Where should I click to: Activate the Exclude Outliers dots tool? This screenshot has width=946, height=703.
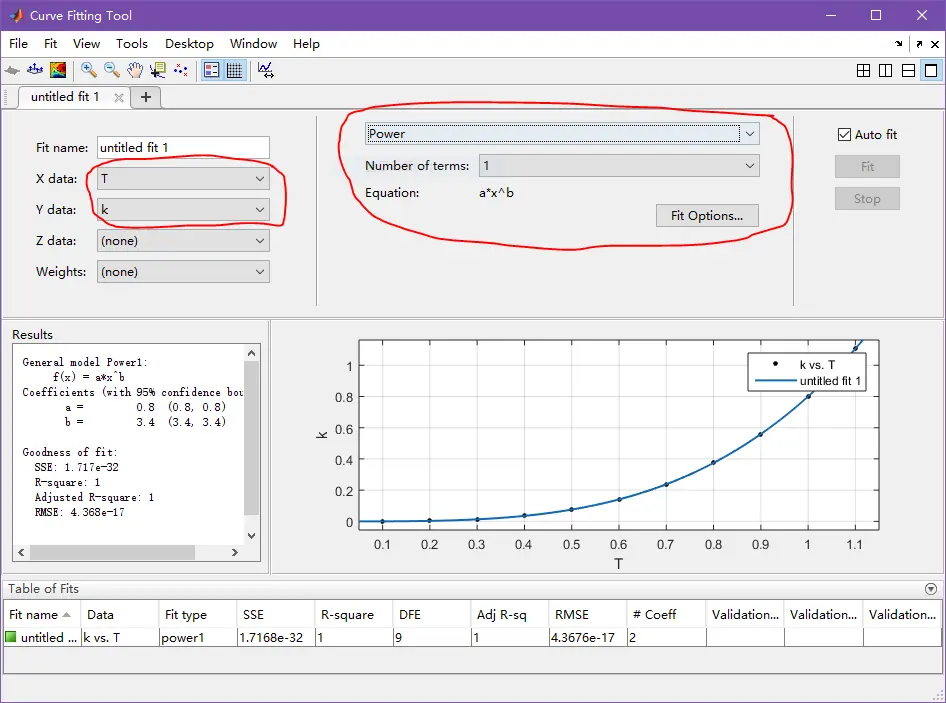click(180, 71)
